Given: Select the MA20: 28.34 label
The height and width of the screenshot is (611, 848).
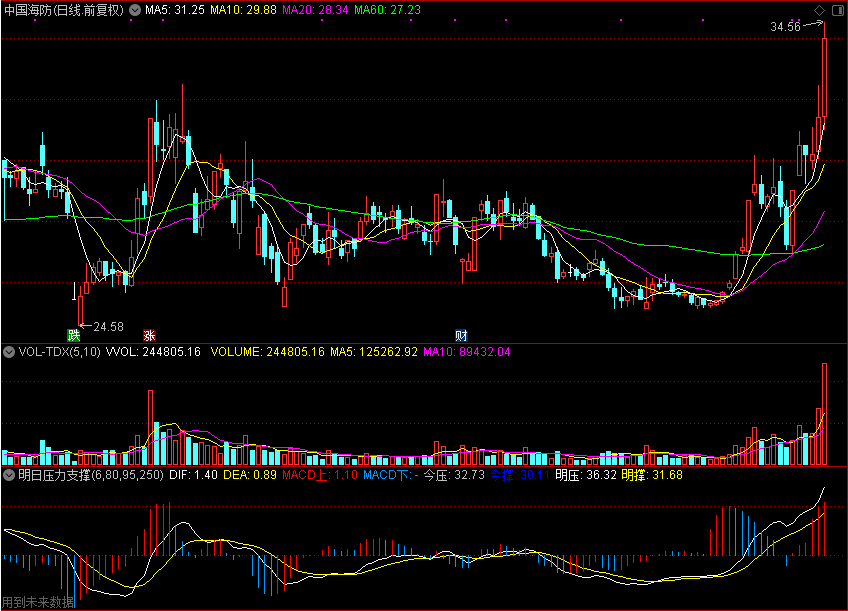Looking at the screenshot, I should [x=315, y=10].
